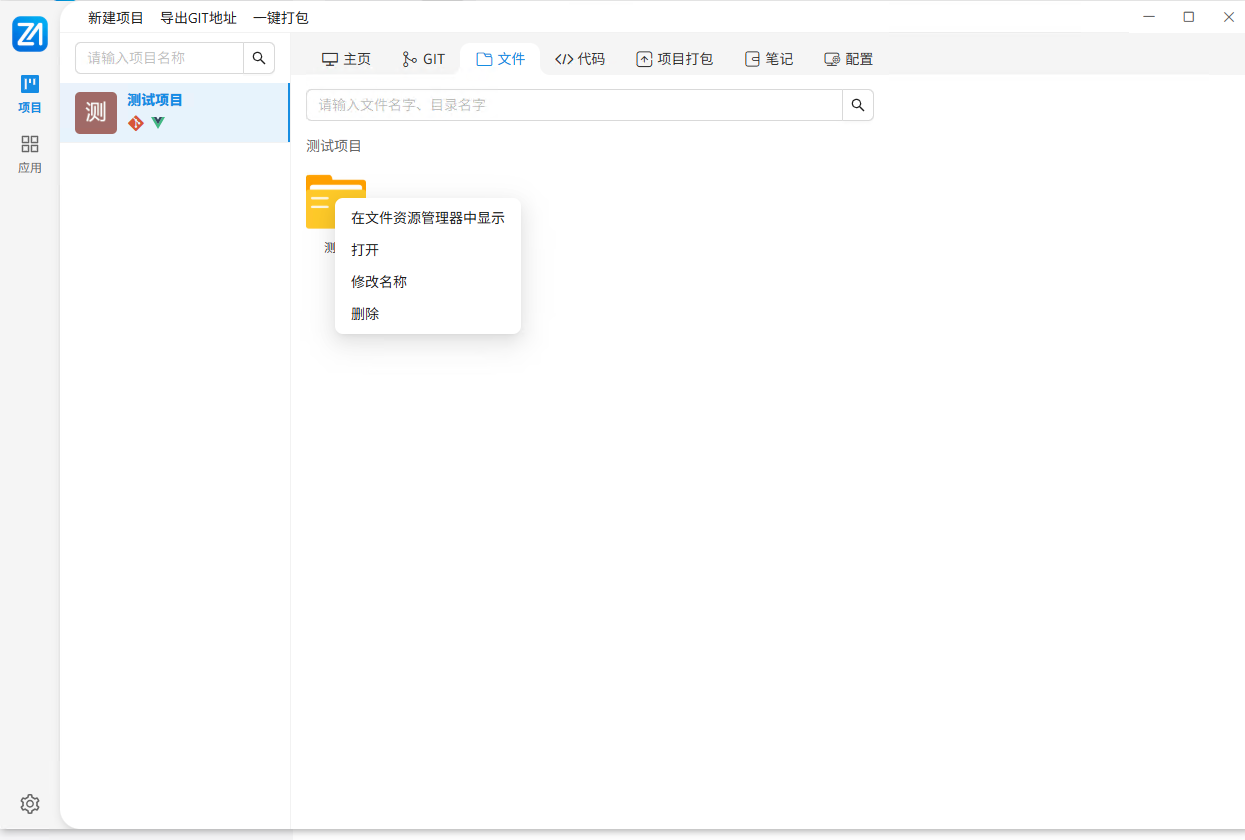Viewport: 1245px width, 840px height.
Task: Click 一键打包 in the top bar
Action: (x=279, y=17)
